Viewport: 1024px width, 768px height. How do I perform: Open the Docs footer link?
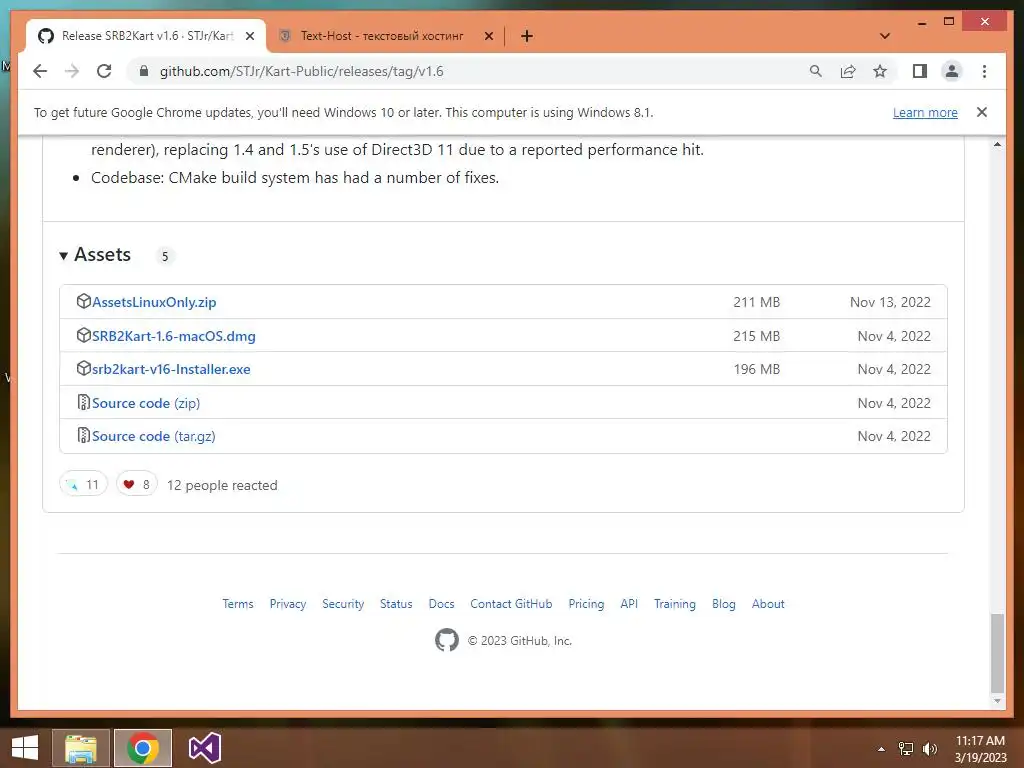[x=441, y=604]
